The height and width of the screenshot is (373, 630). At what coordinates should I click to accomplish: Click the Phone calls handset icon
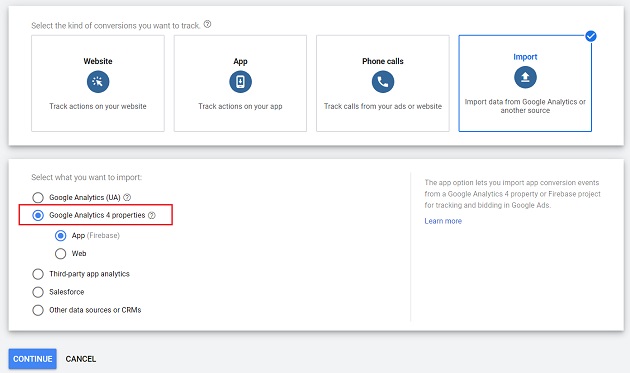(383, 82)
